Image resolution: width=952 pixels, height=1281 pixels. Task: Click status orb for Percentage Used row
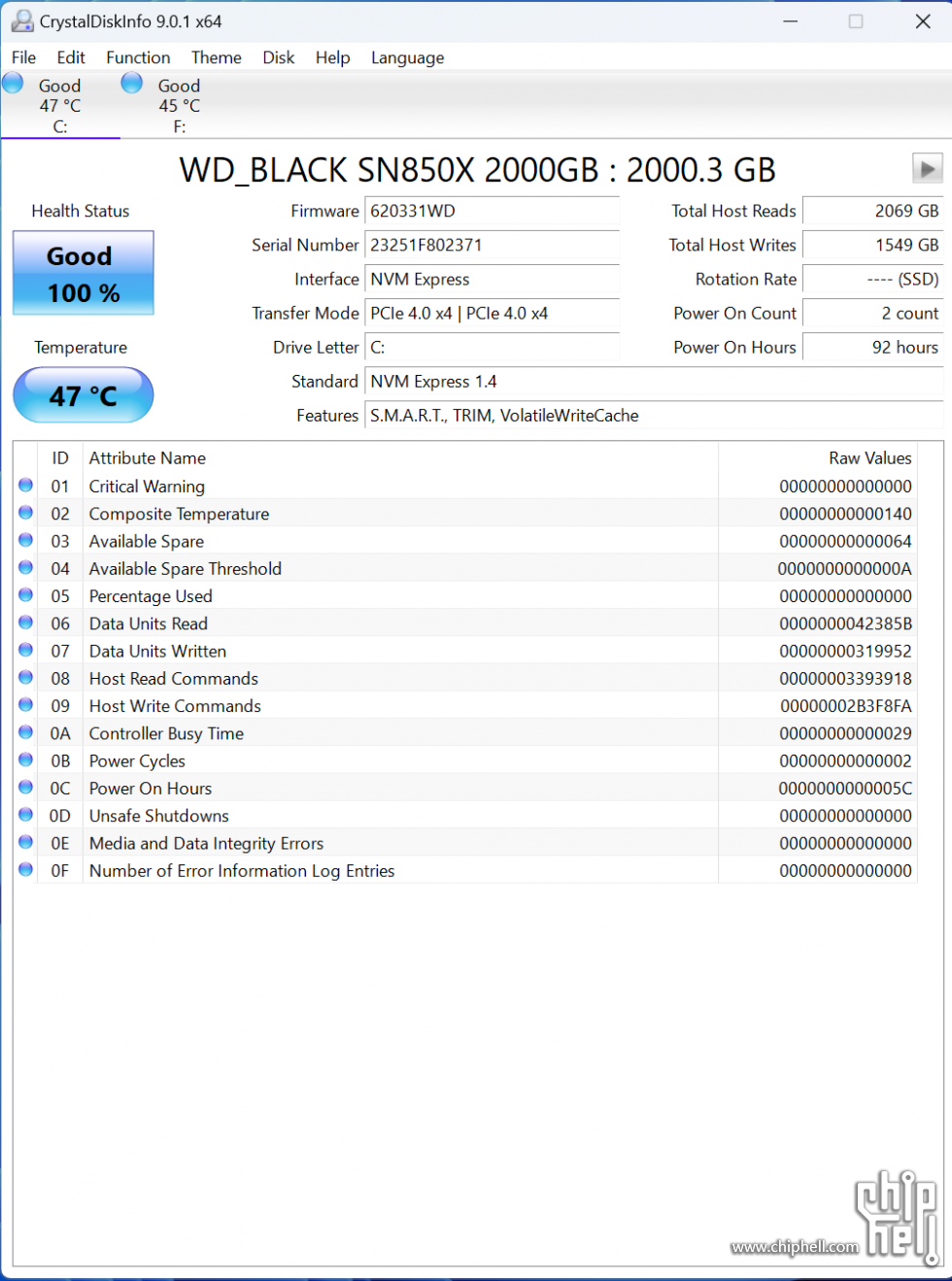26,594
